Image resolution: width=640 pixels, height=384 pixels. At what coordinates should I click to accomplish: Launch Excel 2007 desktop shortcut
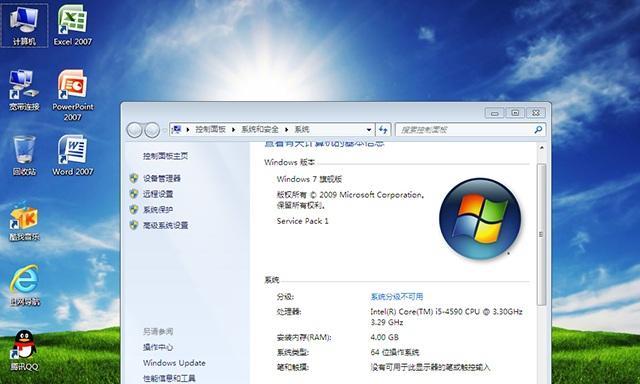[72, 25]
